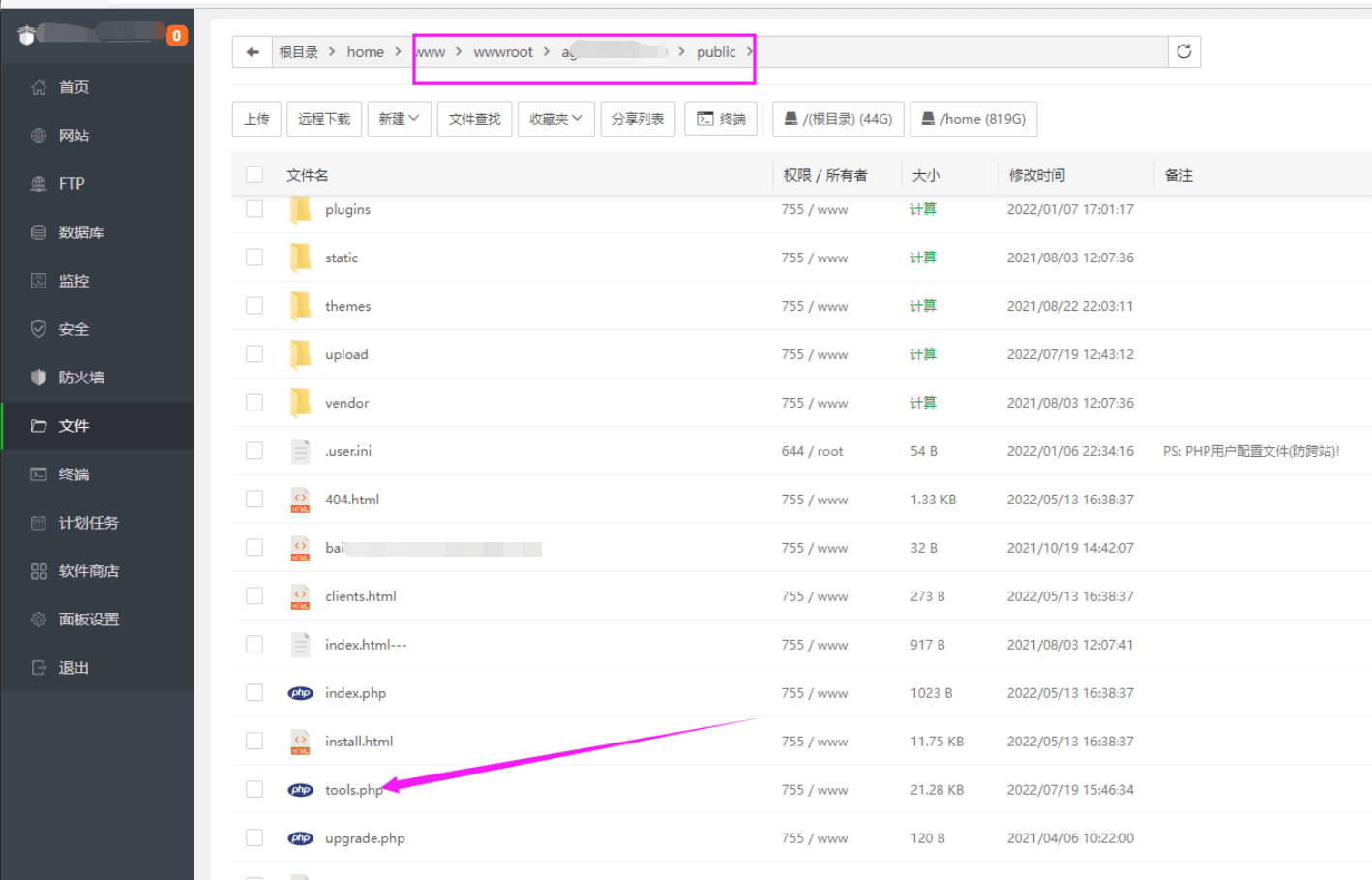The image size is (1372, 880).
Task: Click the terminal icon beside 终端 in sidebar
Action: 39,474
